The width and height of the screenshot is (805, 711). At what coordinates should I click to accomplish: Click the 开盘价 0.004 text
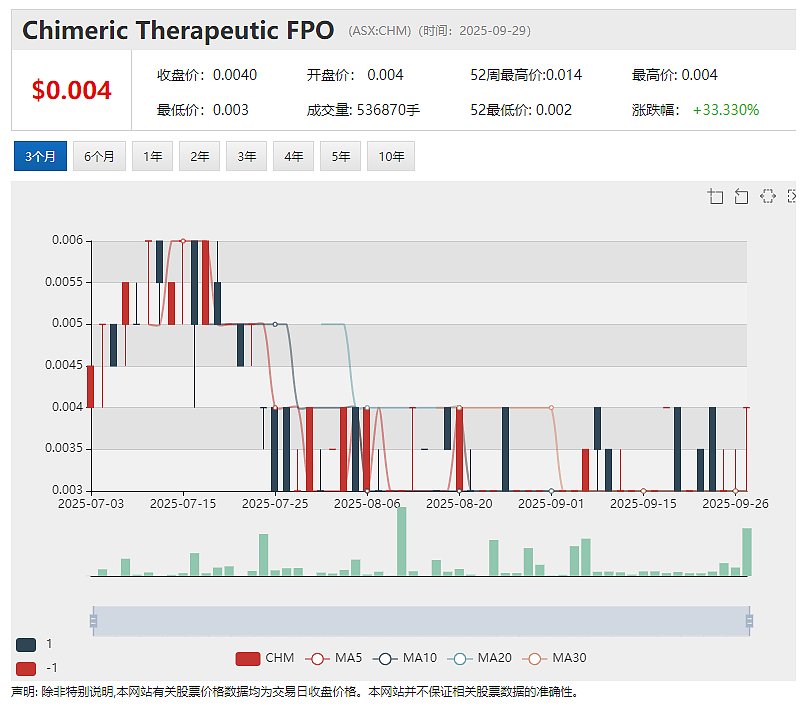click(x=355, y=75)
